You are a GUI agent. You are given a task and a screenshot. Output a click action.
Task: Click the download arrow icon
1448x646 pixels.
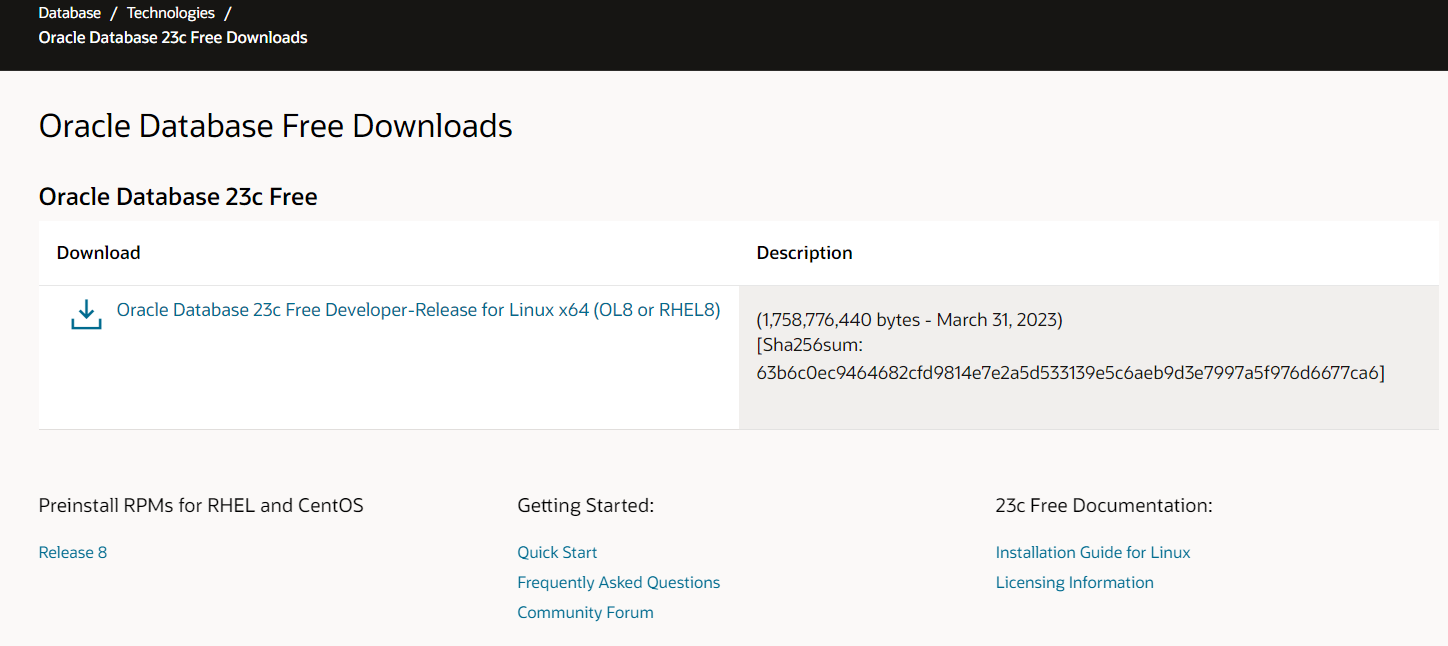coord(86,314)
